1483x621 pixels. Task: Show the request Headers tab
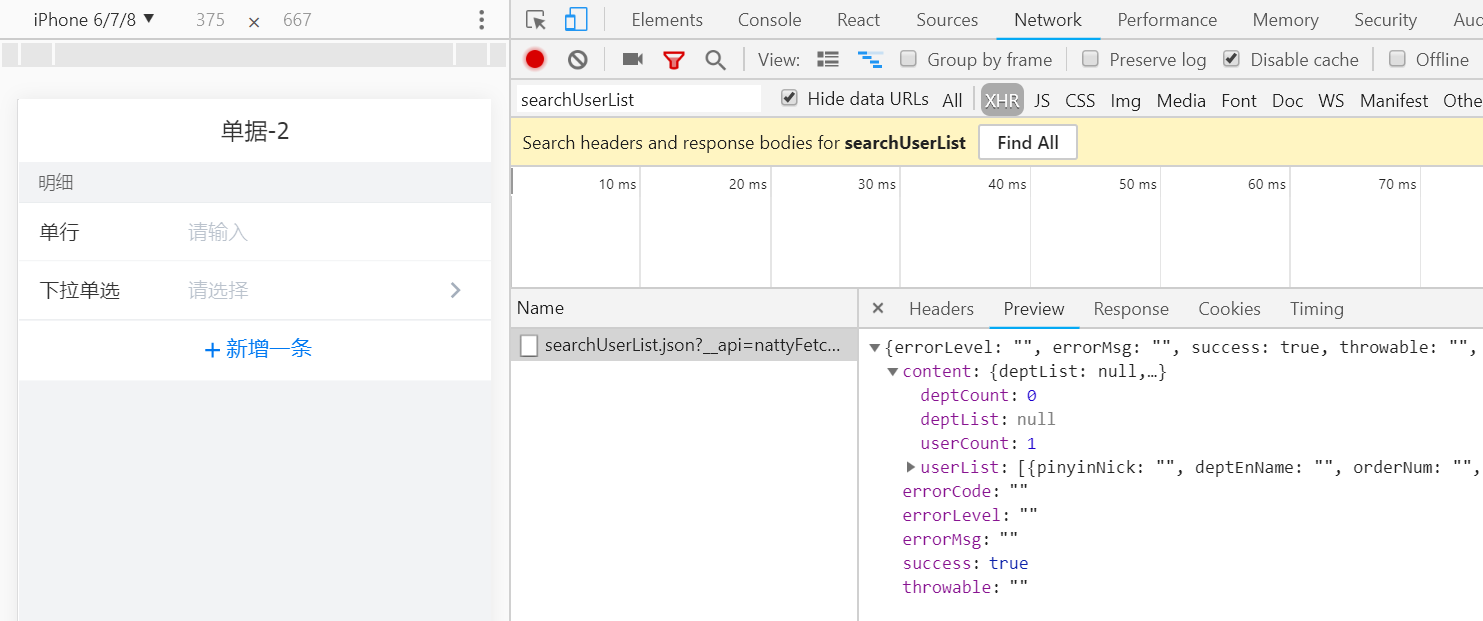pyautogui.click(x=941, y=309)
